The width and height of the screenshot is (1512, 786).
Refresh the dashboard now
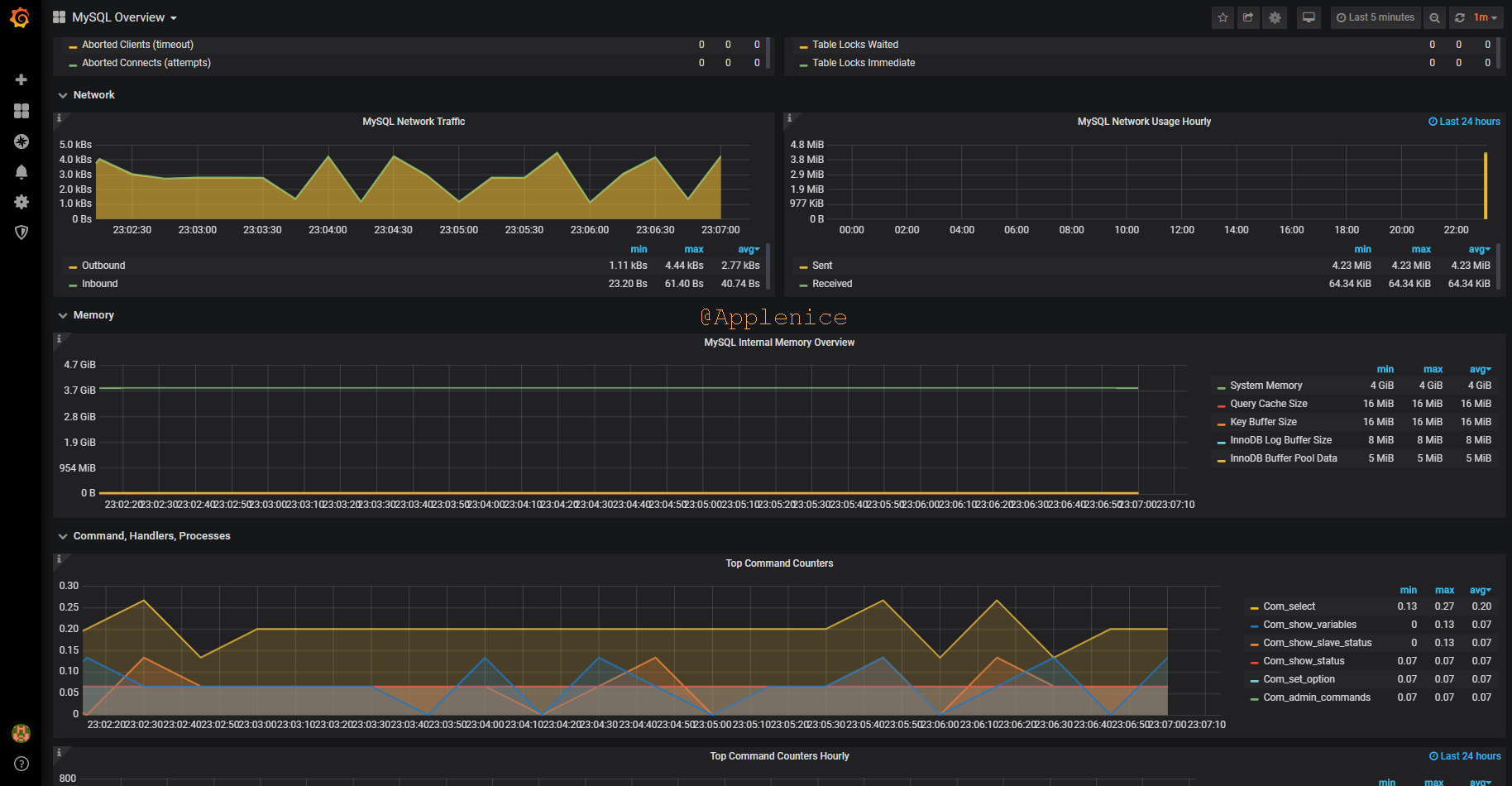1460,17
